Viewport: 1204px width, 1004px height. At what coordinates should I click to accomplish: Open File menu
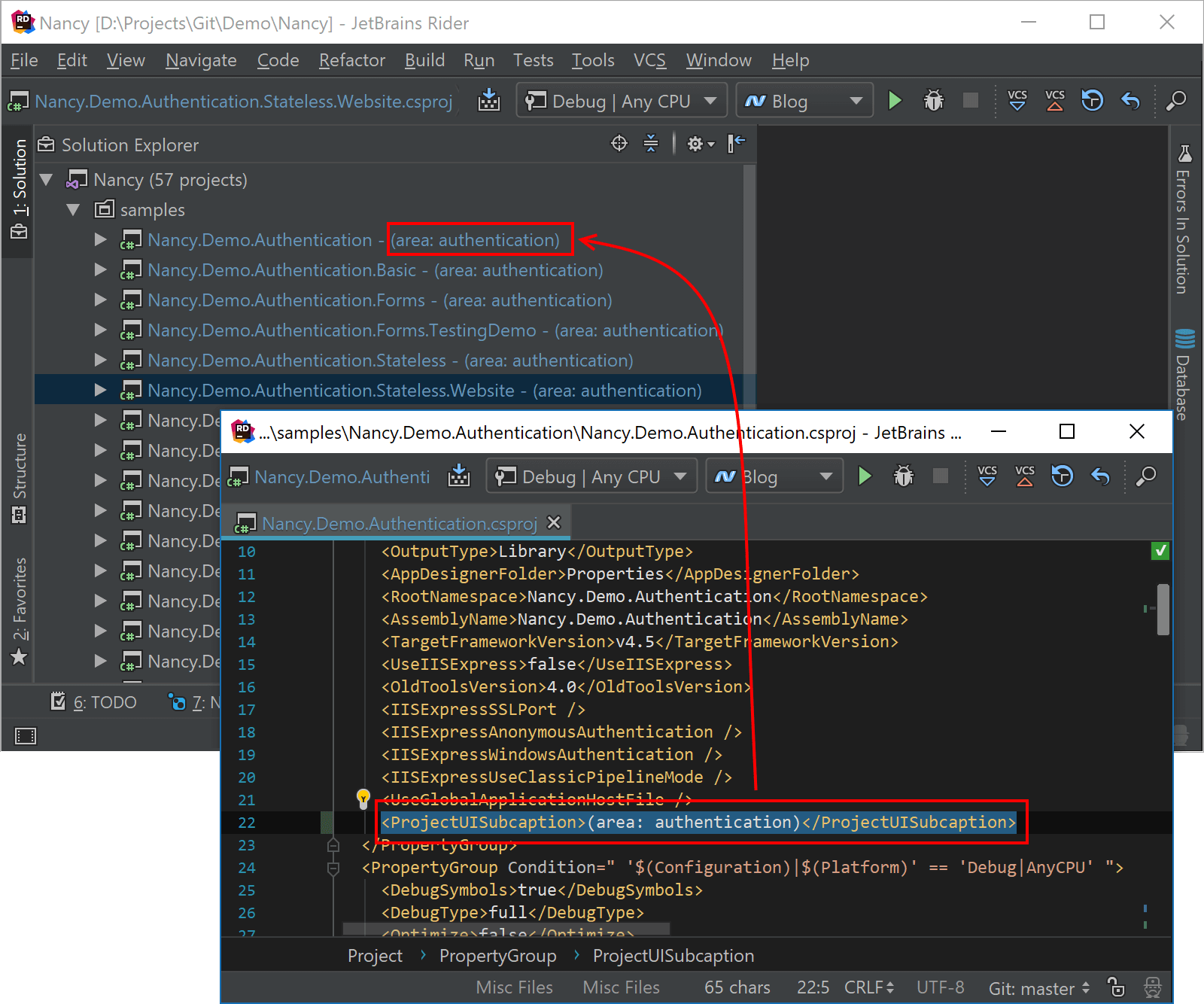[24, 60]
